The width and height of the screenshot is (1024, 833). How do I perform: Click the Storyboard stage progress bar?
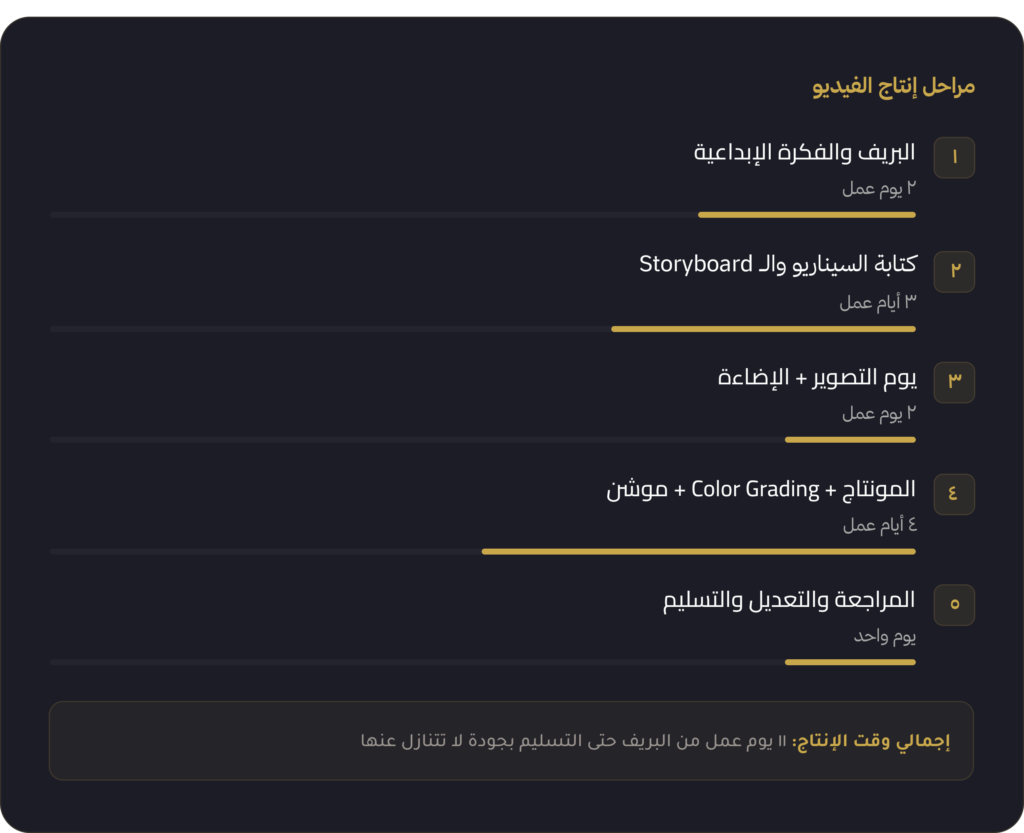tap(483, 329)
